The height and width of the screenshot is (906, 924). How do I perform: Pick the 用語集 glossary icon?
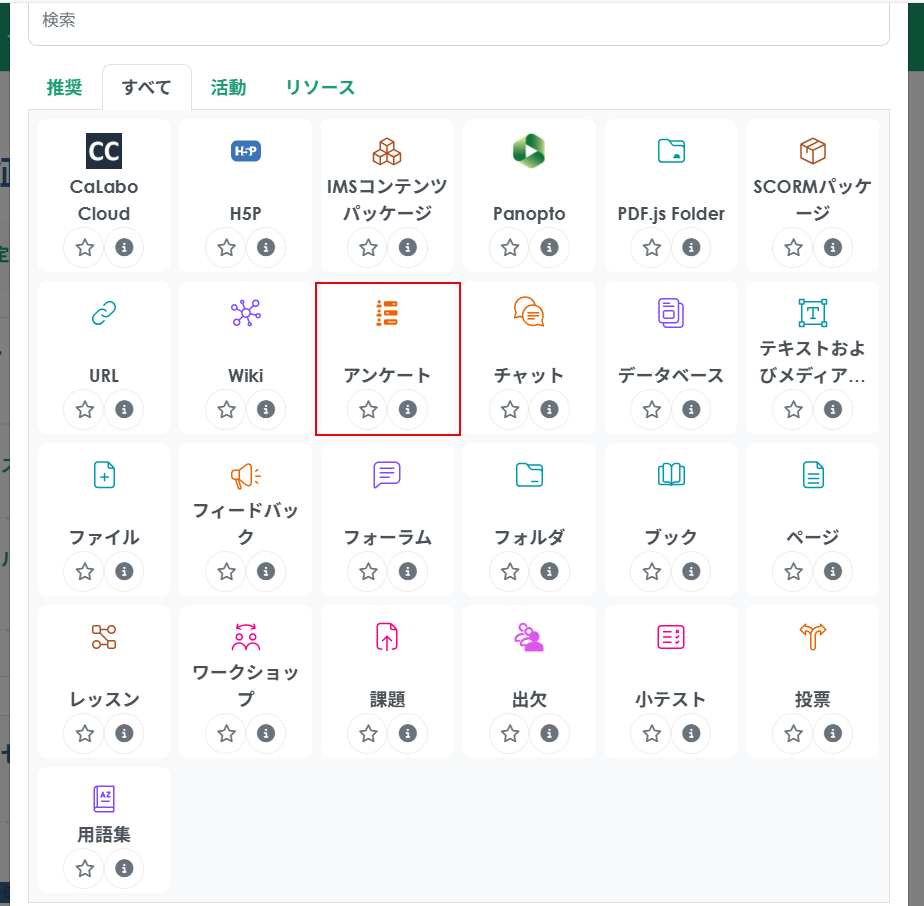(x=104, y=799)
